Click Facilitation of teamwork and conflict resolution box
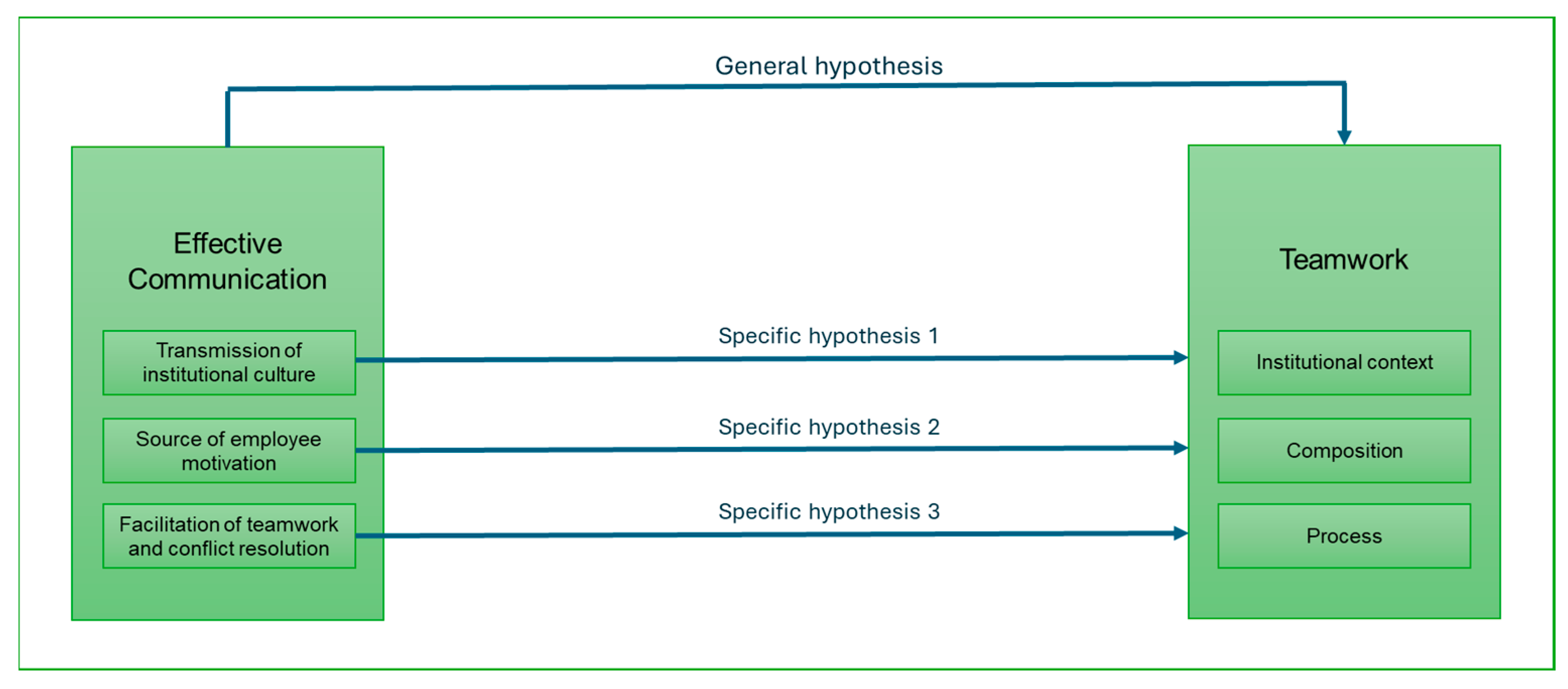The image size is (1568, 689). [229, 536]
